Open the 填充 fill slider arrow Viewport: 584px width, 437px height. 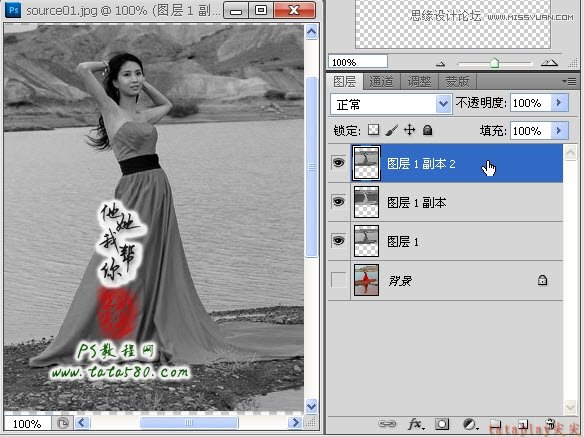(x=559, y=130)
